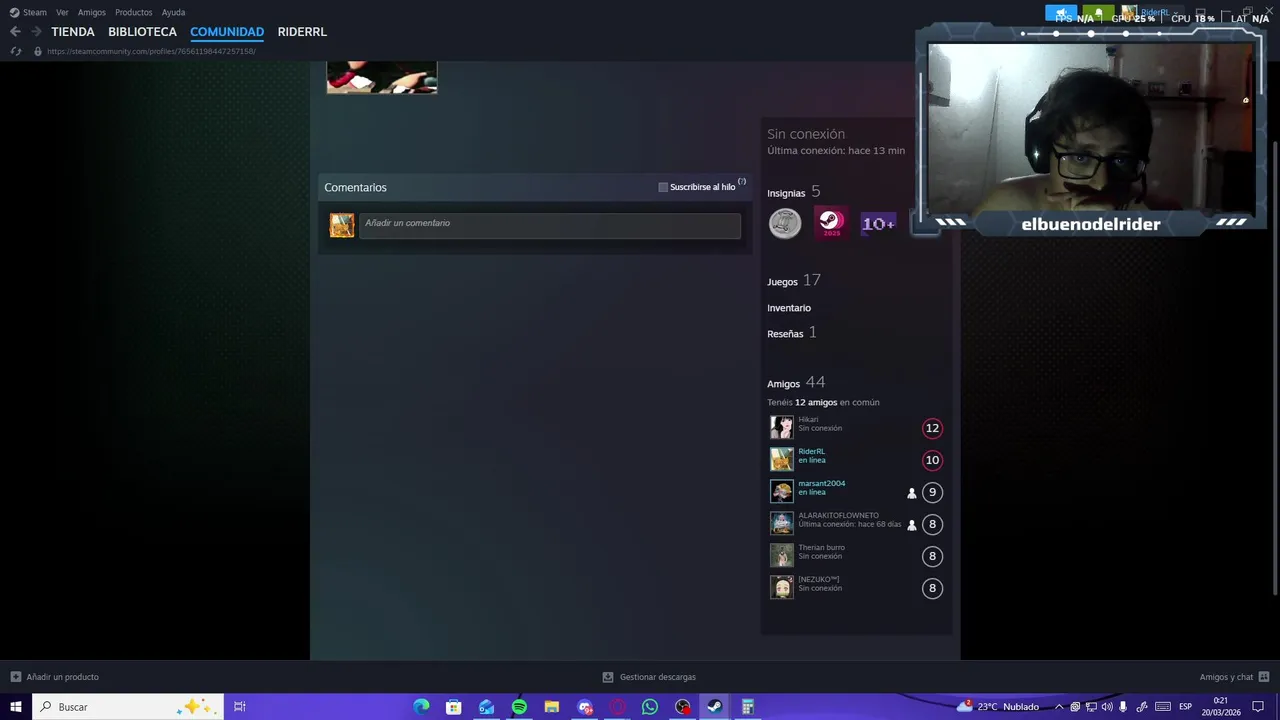Screen dimensions: 1280x720
Task: Click the blue Steam announcements megaphone button
Action: point(1061,13)
